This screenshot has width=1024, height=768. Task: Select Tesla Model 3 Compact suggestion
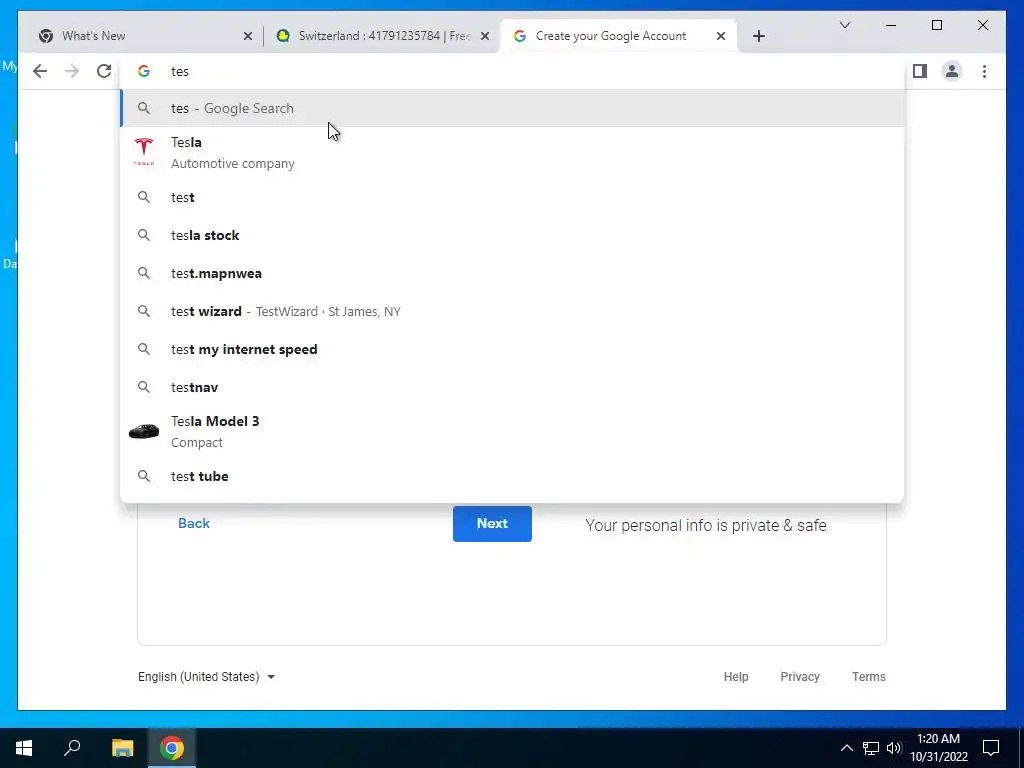tap(512, 432)
